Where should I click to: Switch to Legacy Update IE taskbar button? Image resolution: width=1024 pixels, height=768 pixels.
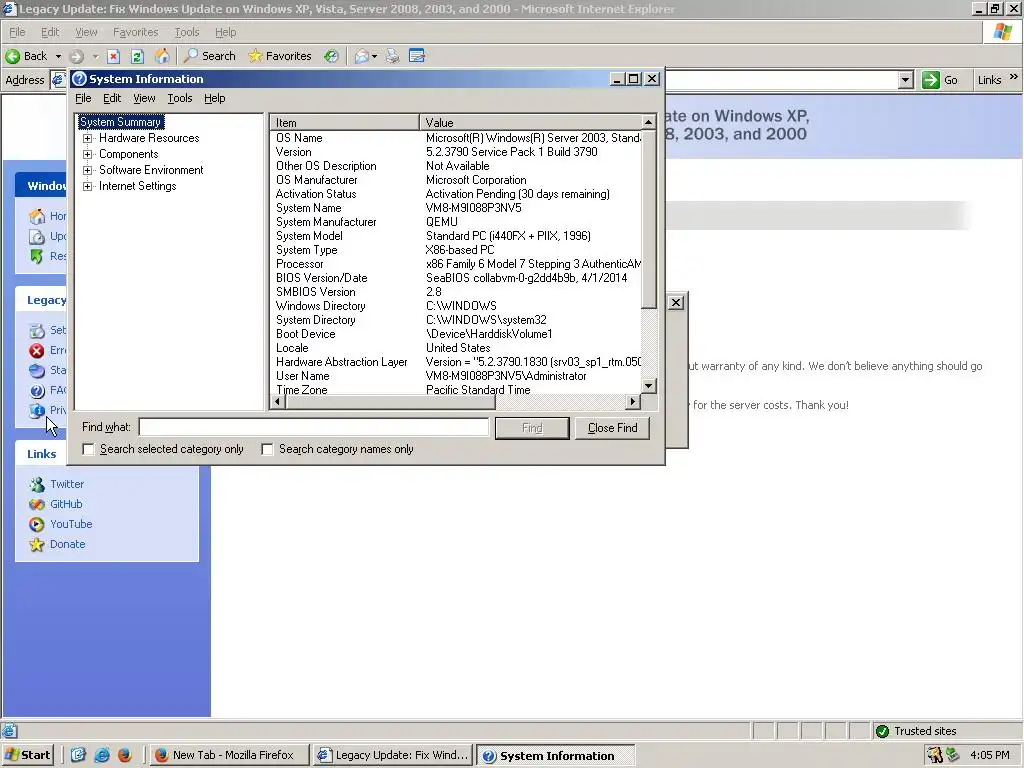click(x=392, y=756)
